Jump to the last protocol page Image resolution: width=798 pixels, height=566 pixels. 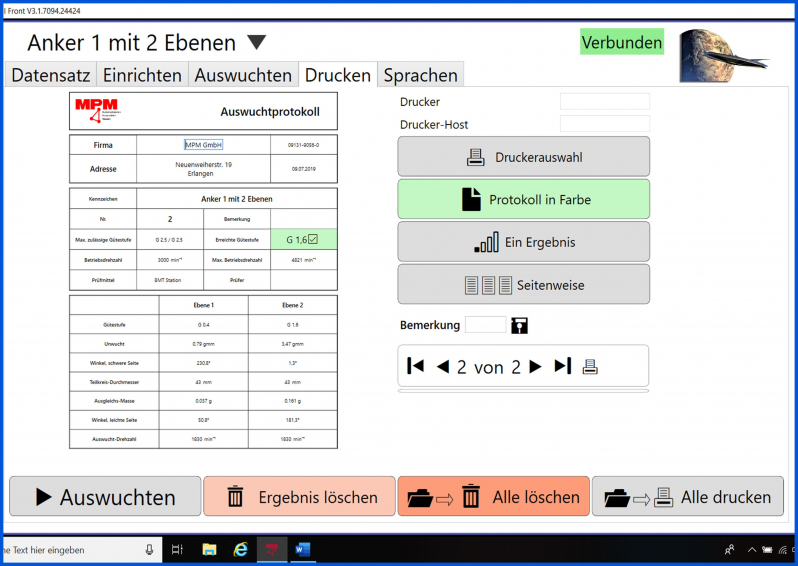(563, 367)
